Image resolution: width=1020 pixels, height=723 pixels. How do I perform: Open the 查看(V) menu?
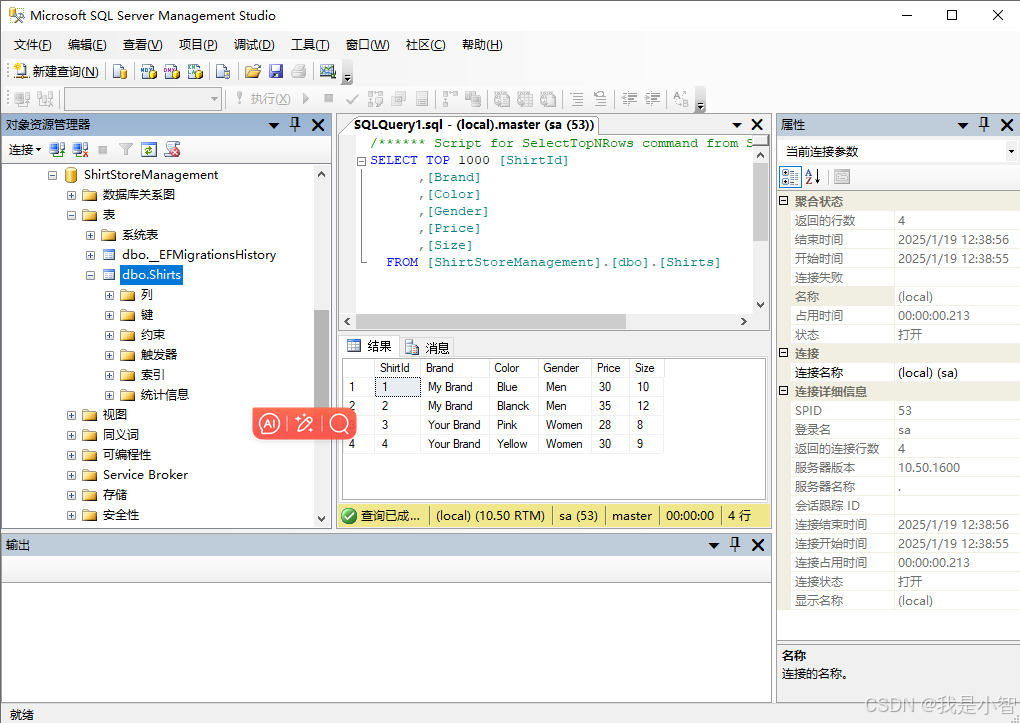pos(142,45)
